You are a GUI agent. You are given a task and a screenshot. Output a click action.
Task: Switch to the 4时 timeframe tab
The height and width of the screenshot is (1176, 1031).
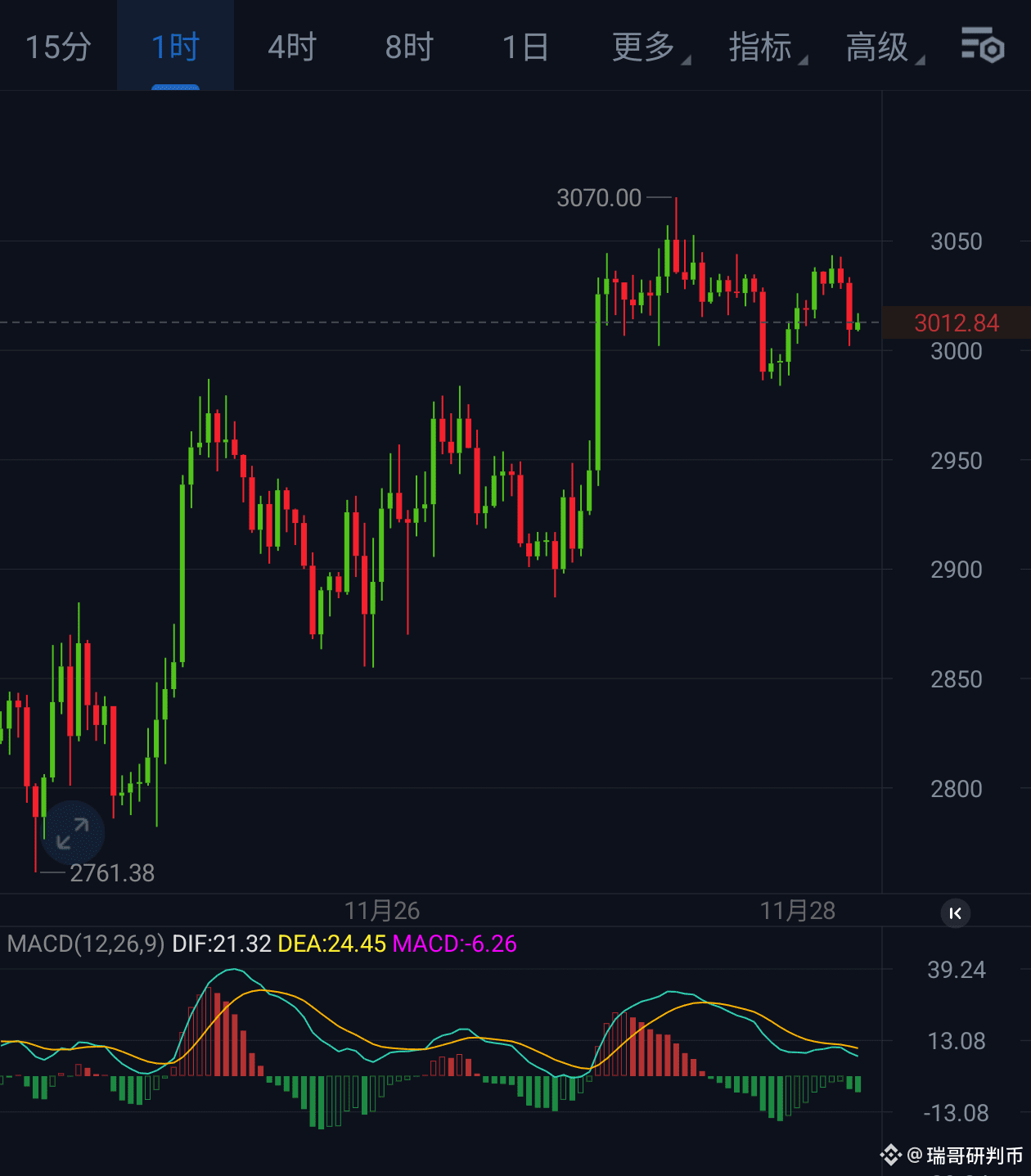click(292, 47)
